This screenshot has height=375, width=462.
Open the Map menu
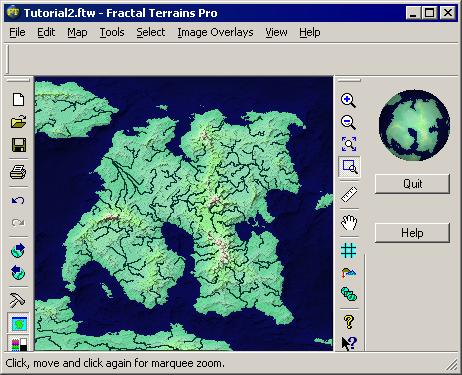coord(77,32)
